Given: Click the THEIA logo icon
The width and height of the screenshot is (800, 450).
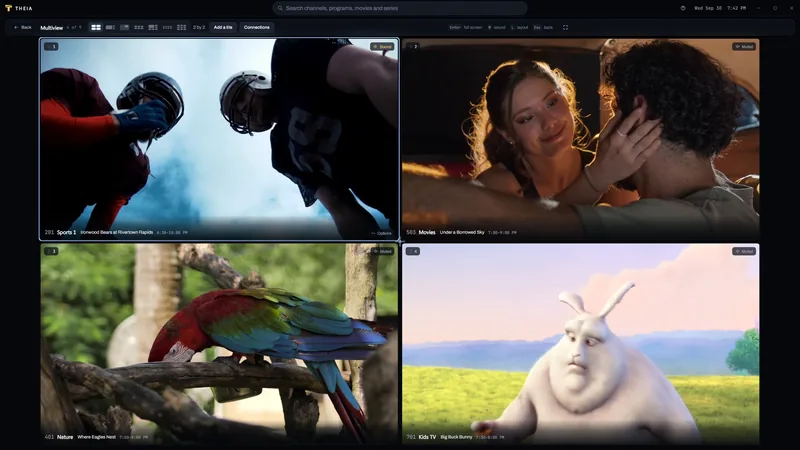Looking at the screenshot, I should point(8,8).
